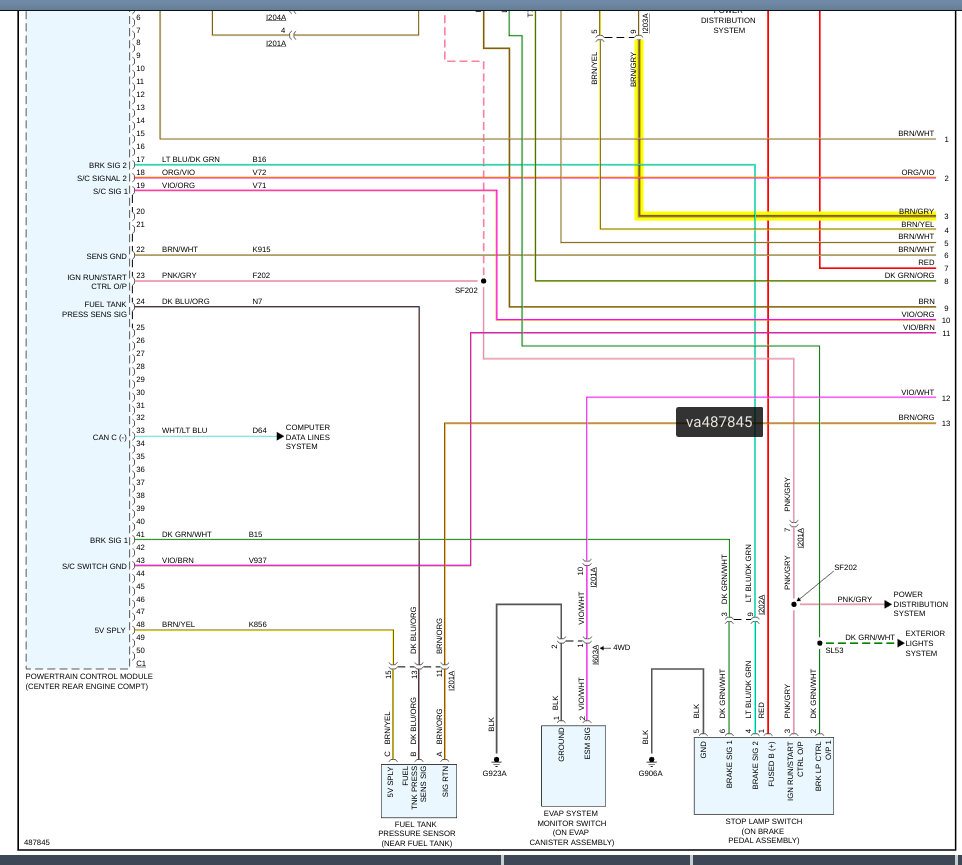962x865 pixels.
Task: Select diagram number 487845 at bottom left
Action: click(37, 842)
